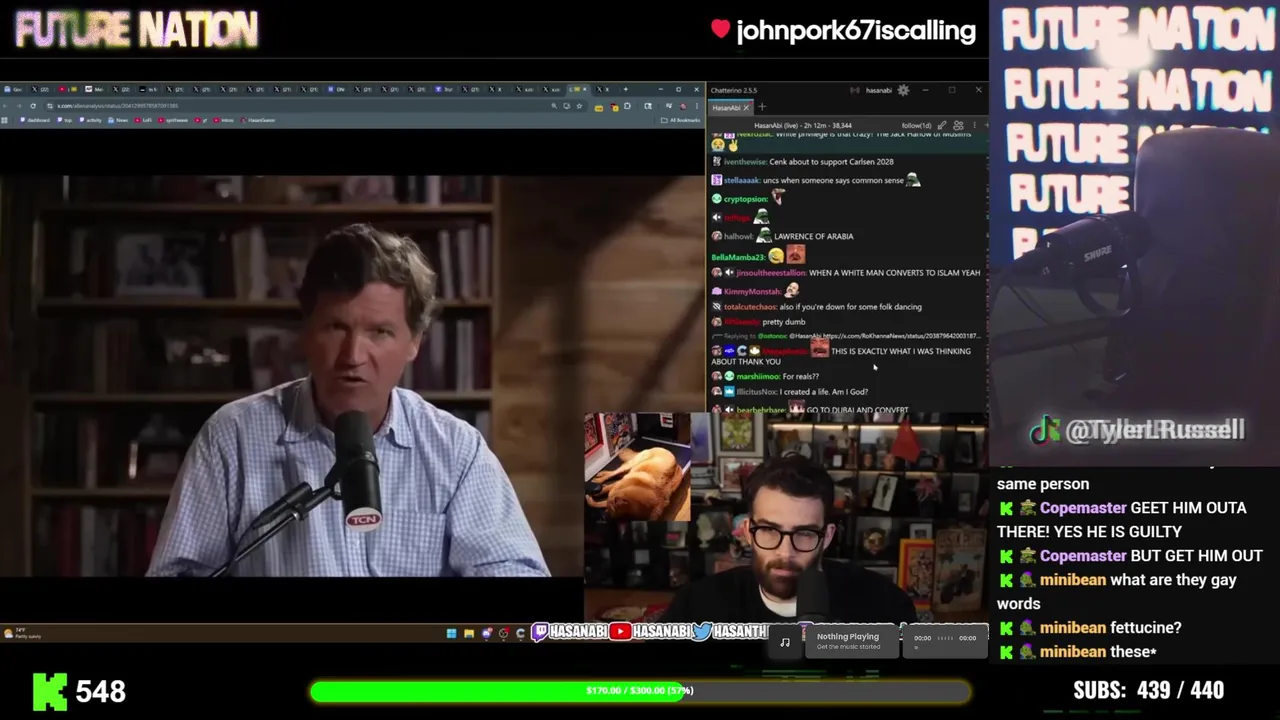Click the Kick logo beside 548
This screenshot has height=720, width=1280.
pyautogui.click(x=49, y=691)
